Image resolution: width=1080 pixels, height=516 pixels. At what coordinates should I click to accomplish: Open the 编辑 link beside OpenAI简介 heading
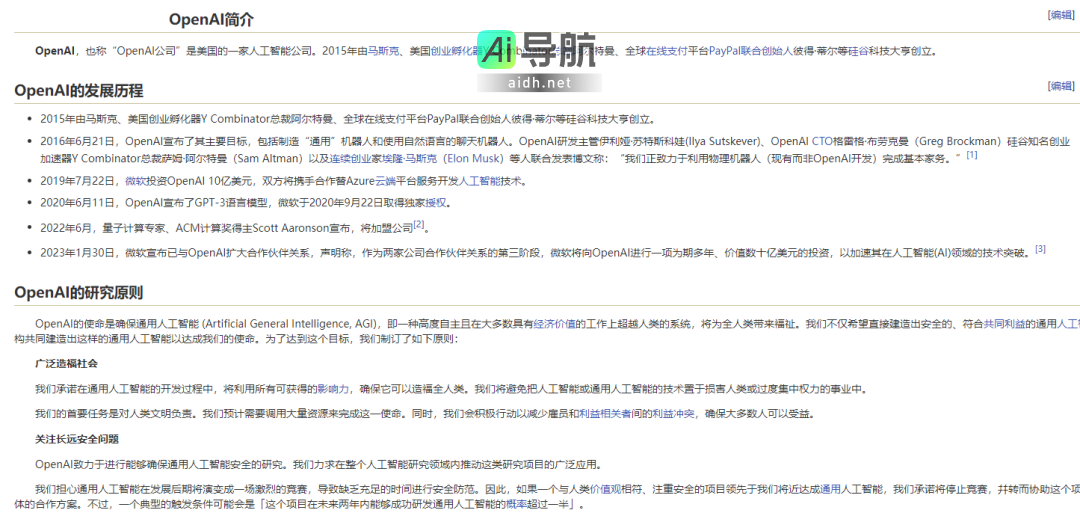pos(1060,15)
